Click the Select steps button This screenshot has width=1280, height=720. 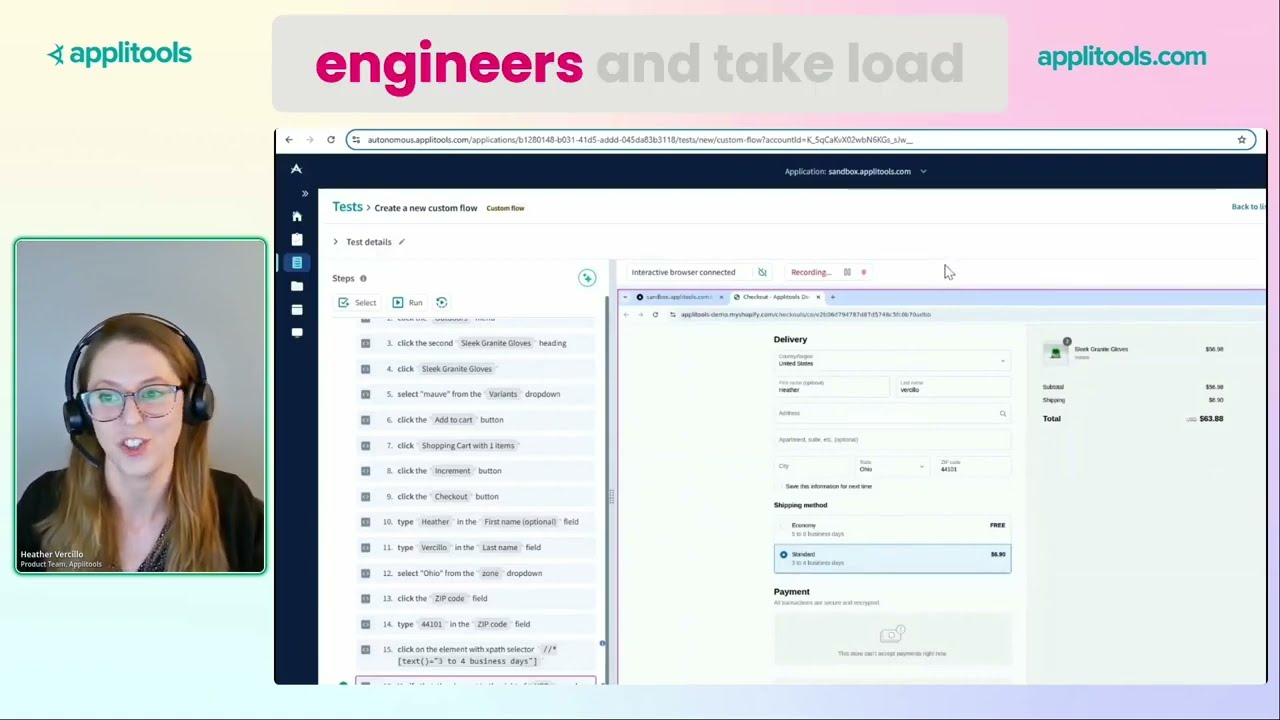tap(357, 303)
